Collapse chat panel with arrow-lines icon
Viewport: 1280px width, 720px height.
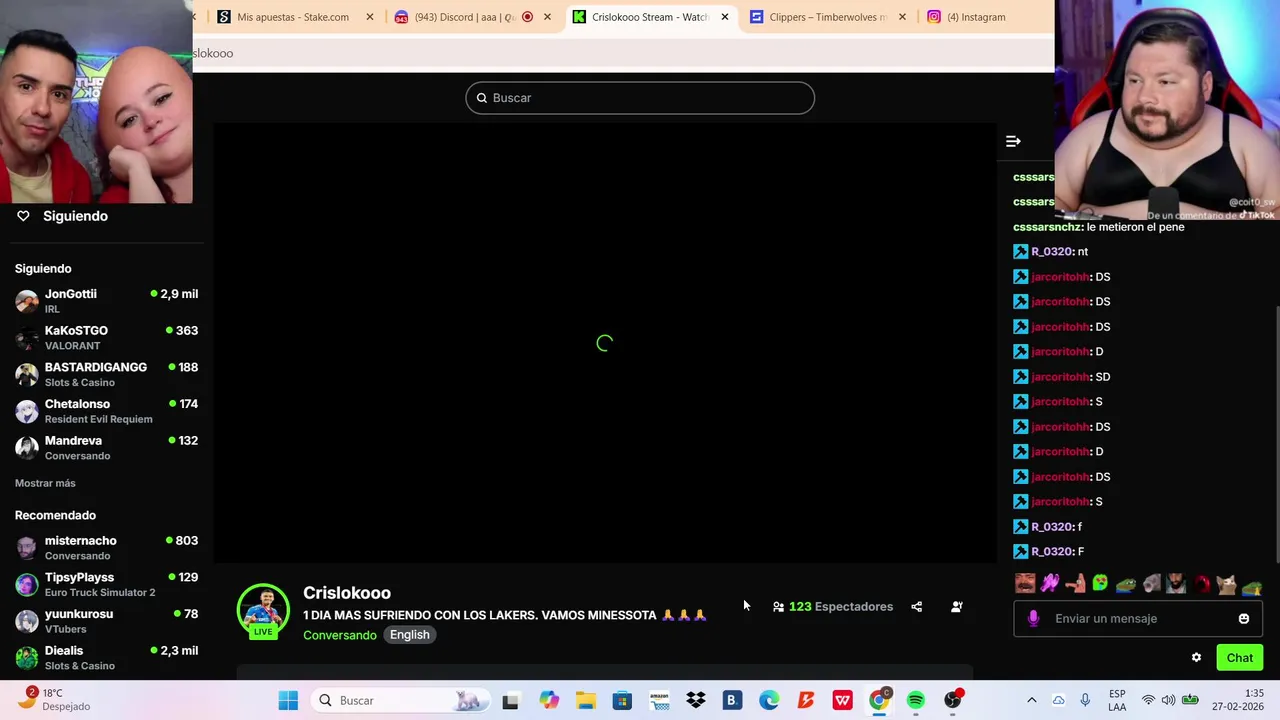pyautogui.click(x=1013, y=141)
